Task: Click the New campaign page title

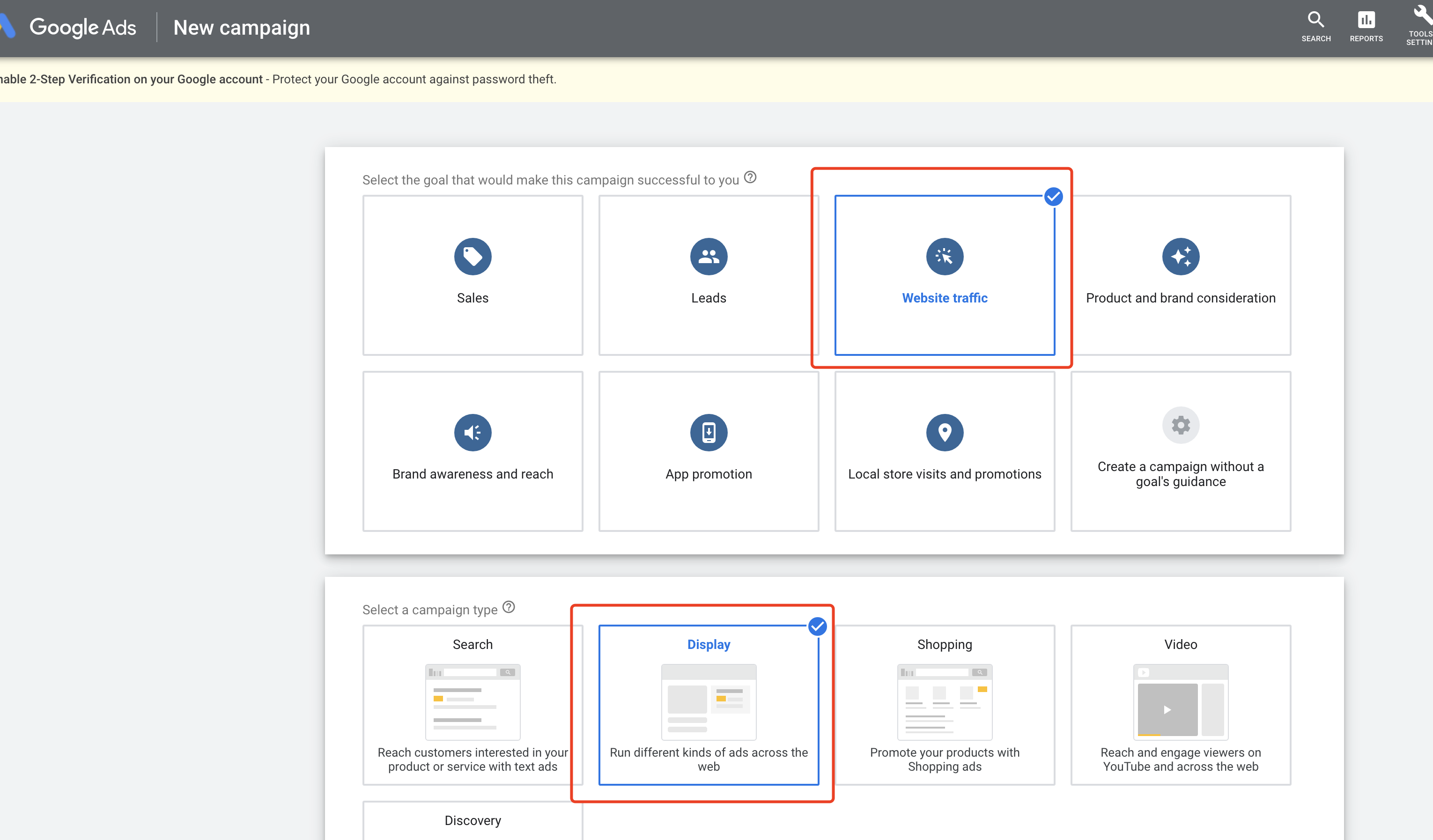Action: (242, 27)
